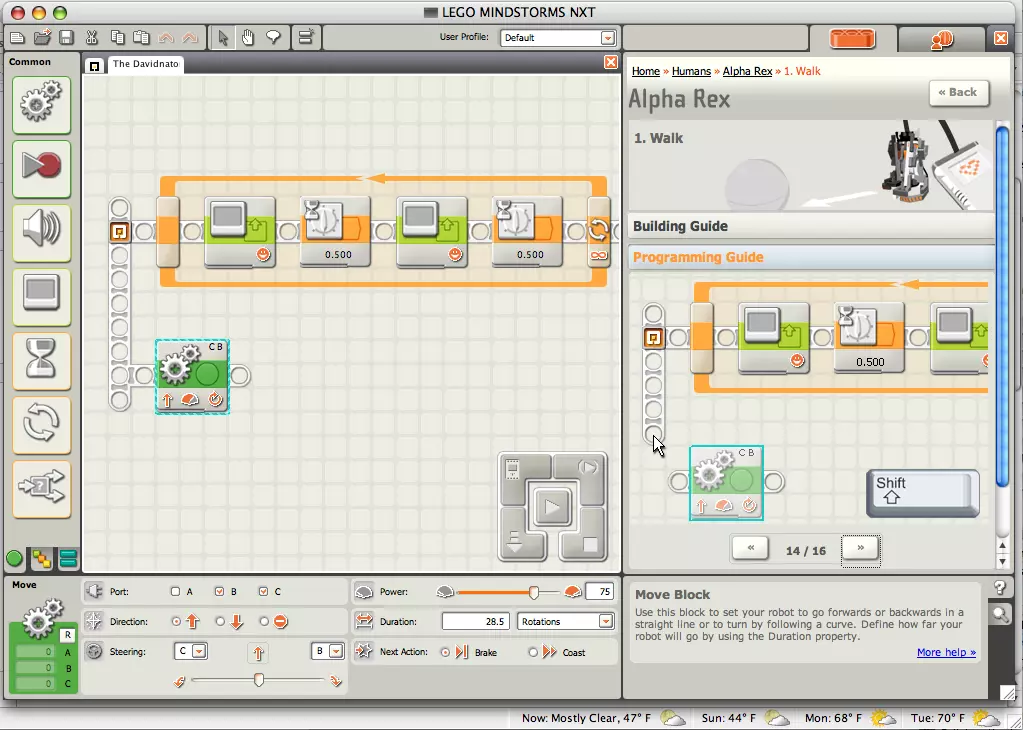Click the loop's infinity end block

pos(598,233)
